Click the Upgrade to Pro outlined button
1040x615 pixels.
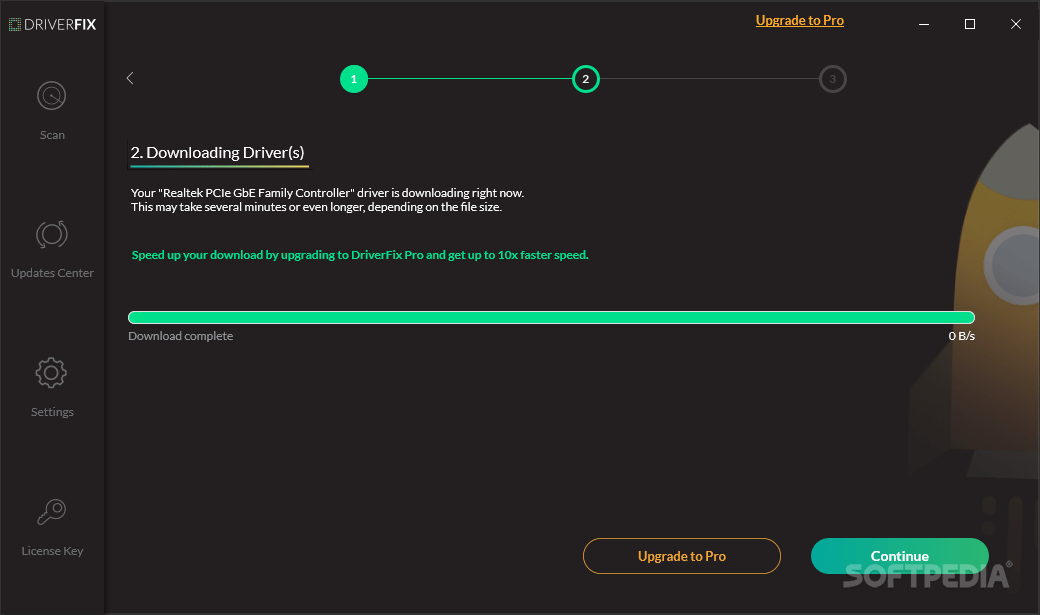[x=682, y=556]
